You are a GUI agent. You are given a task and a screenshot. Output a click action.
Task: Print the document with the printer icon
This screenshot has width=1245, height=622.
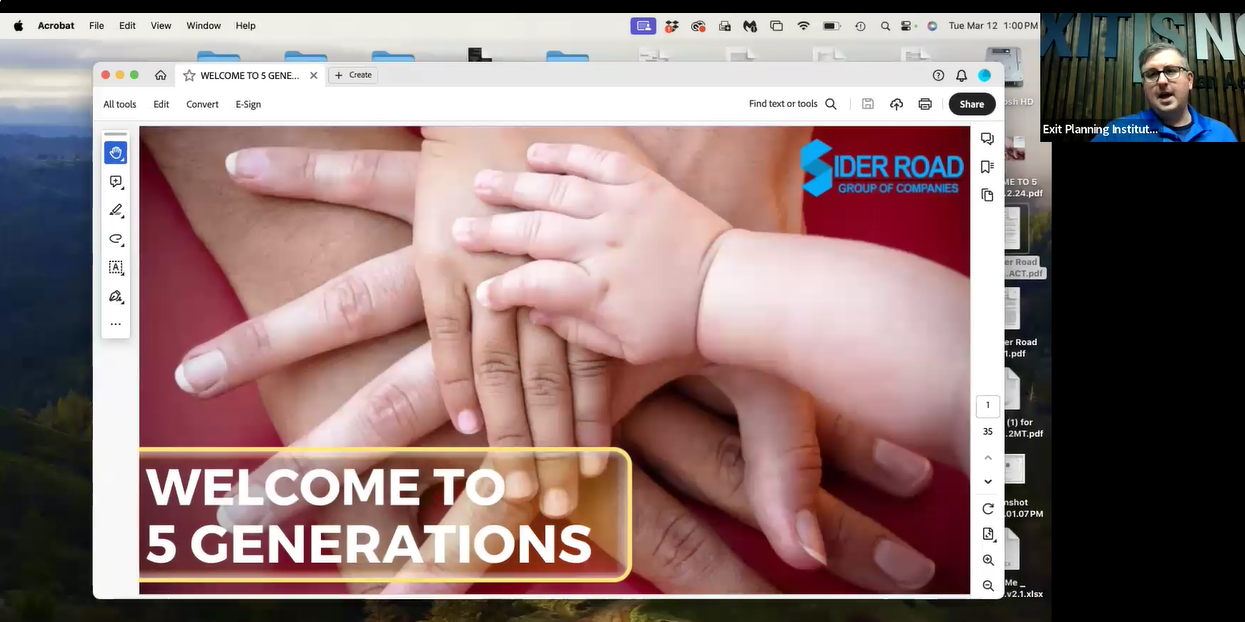925,104
